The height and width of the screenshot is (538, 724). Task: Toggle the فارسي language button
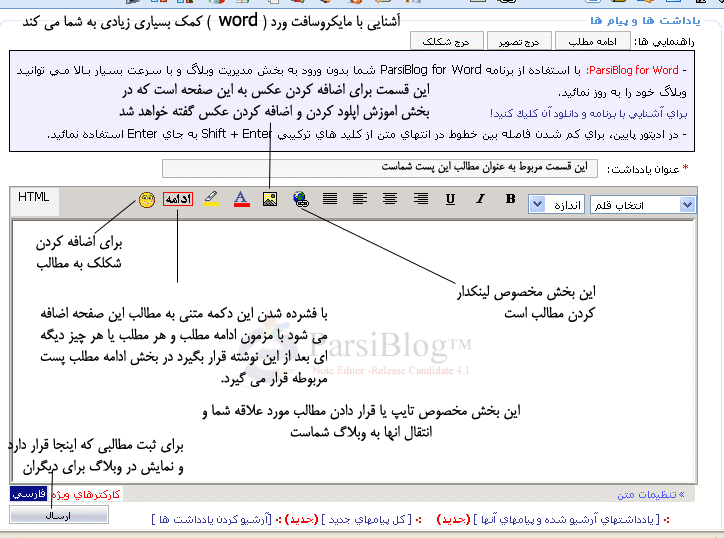28,494
